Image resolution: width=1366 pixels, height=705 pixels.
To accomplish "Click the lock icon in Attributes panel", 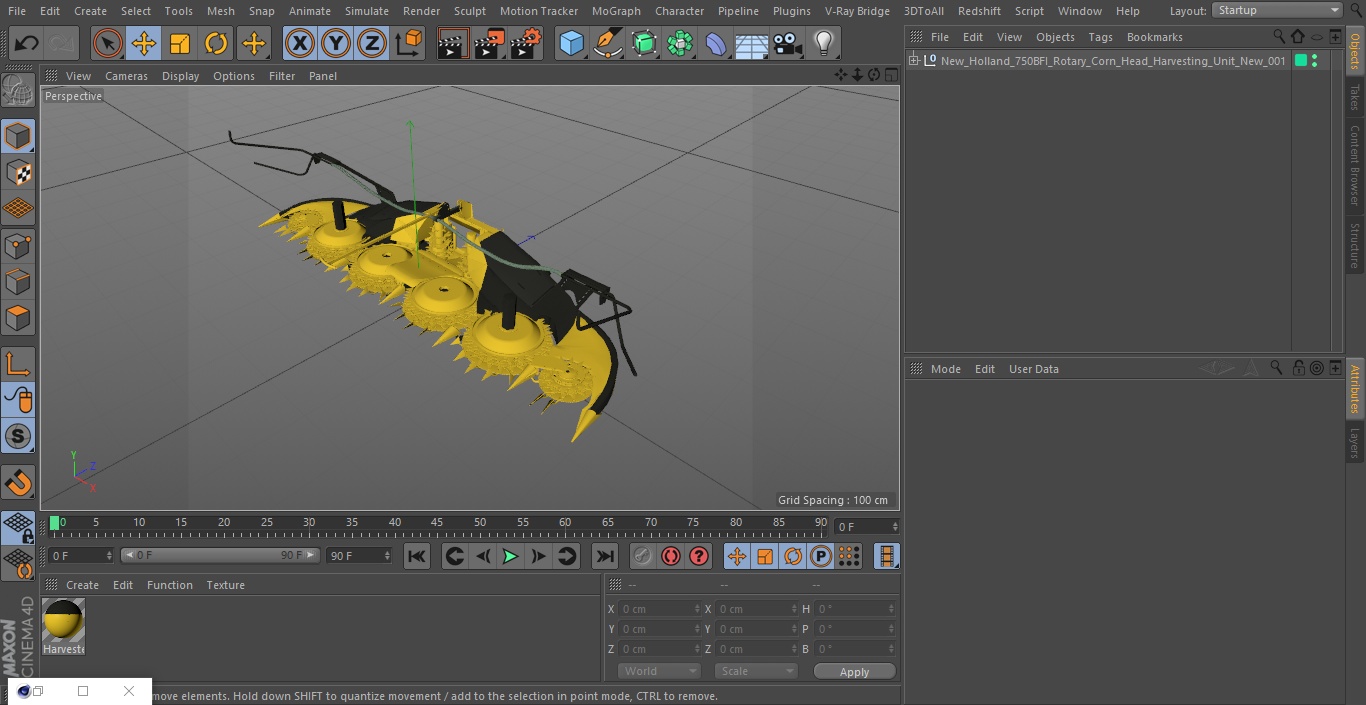I will pyautogui.click(x=1298, y=369).
